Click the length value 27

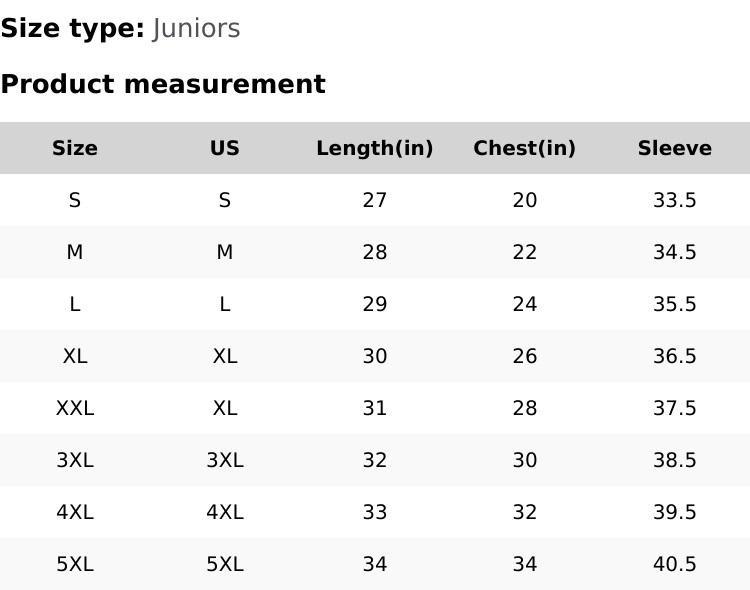pos(375,200)
